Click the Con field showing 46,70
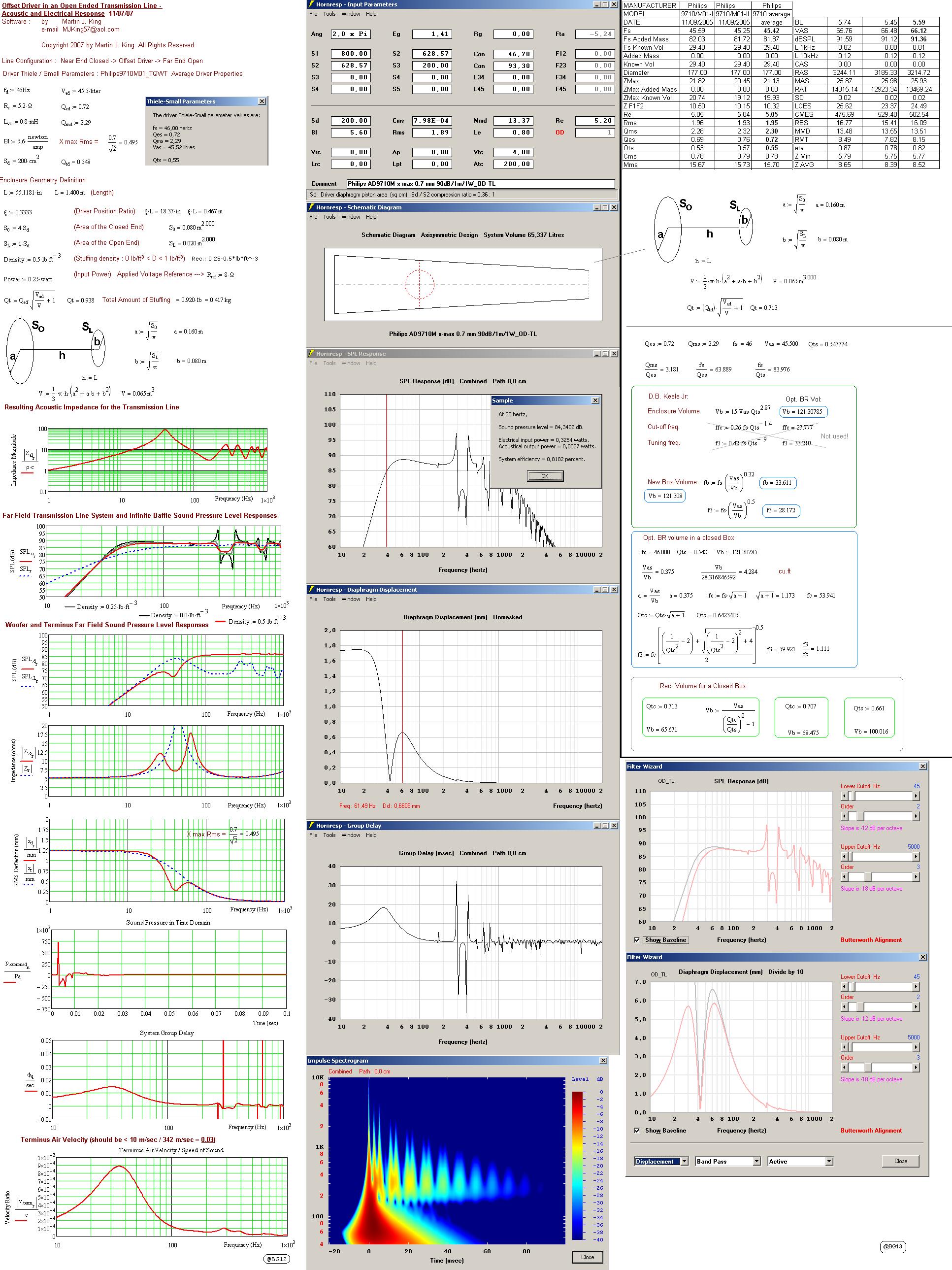 [x=514, y=54]
